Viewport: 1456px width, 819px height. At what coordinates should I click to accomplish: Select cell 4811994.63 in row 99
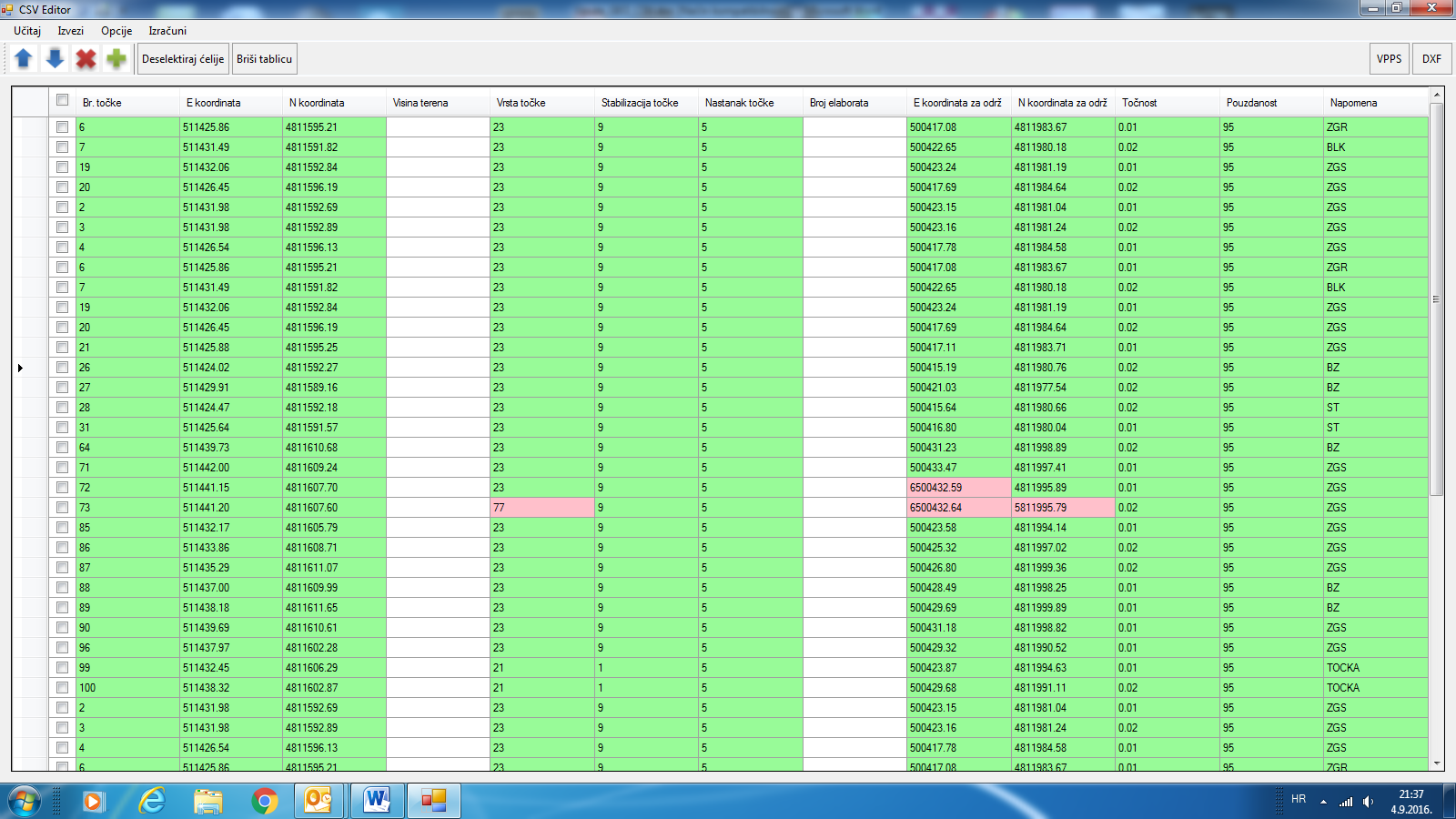[x=1064, y=668]
